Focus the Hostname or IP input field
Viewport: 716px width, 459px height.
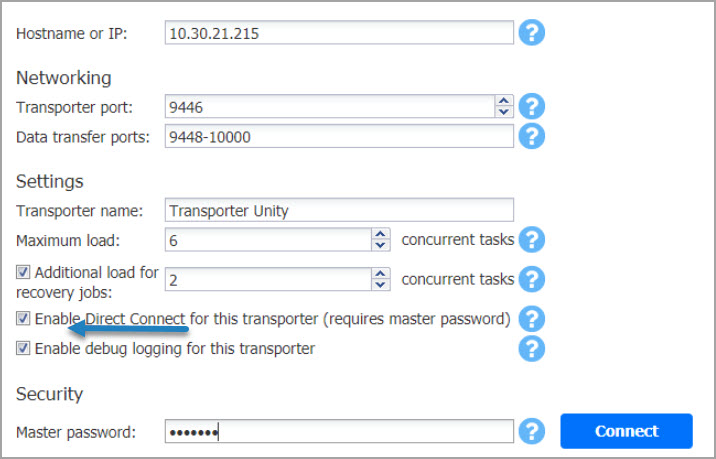pyautogui.click(x=339, y=33)
